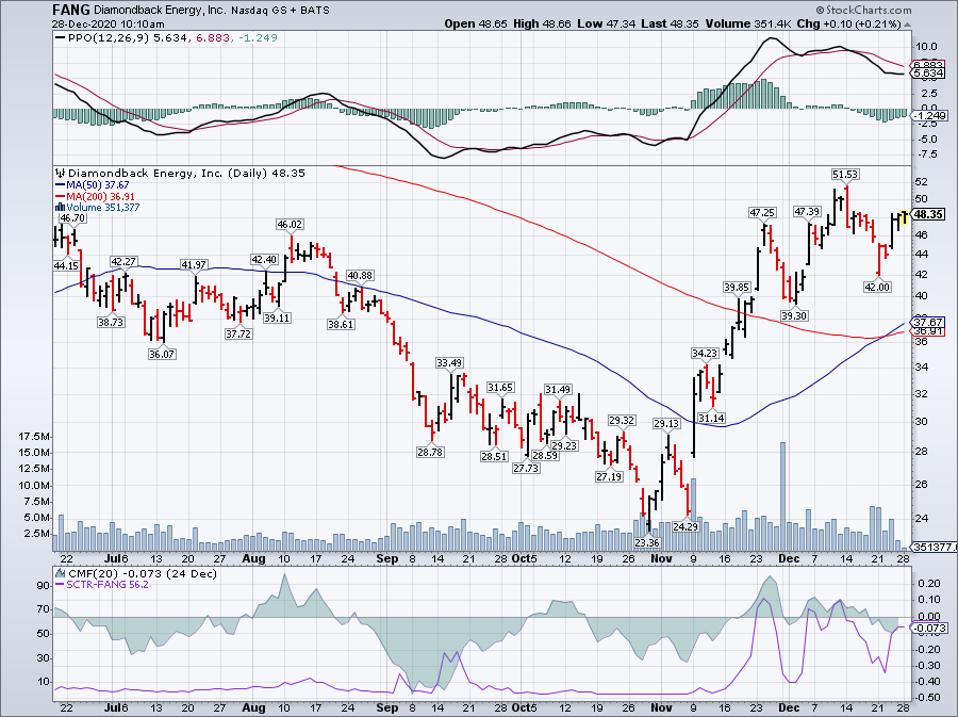Click the 44.15 price label
This screenshot has height=717, width=958.
coord(66,266)
